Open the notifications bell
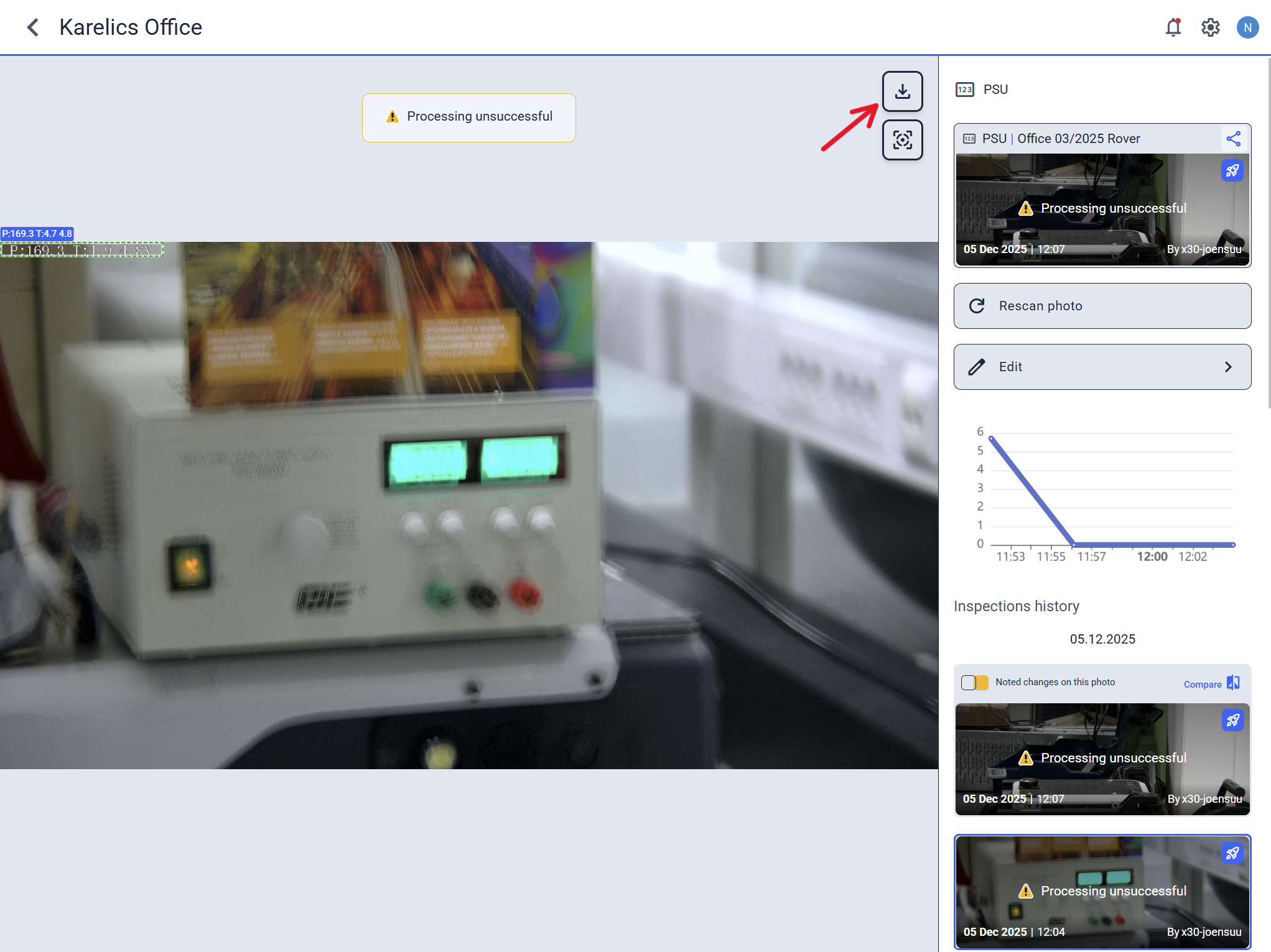Screen dimensions: 1271x952 click(1173, 27)
